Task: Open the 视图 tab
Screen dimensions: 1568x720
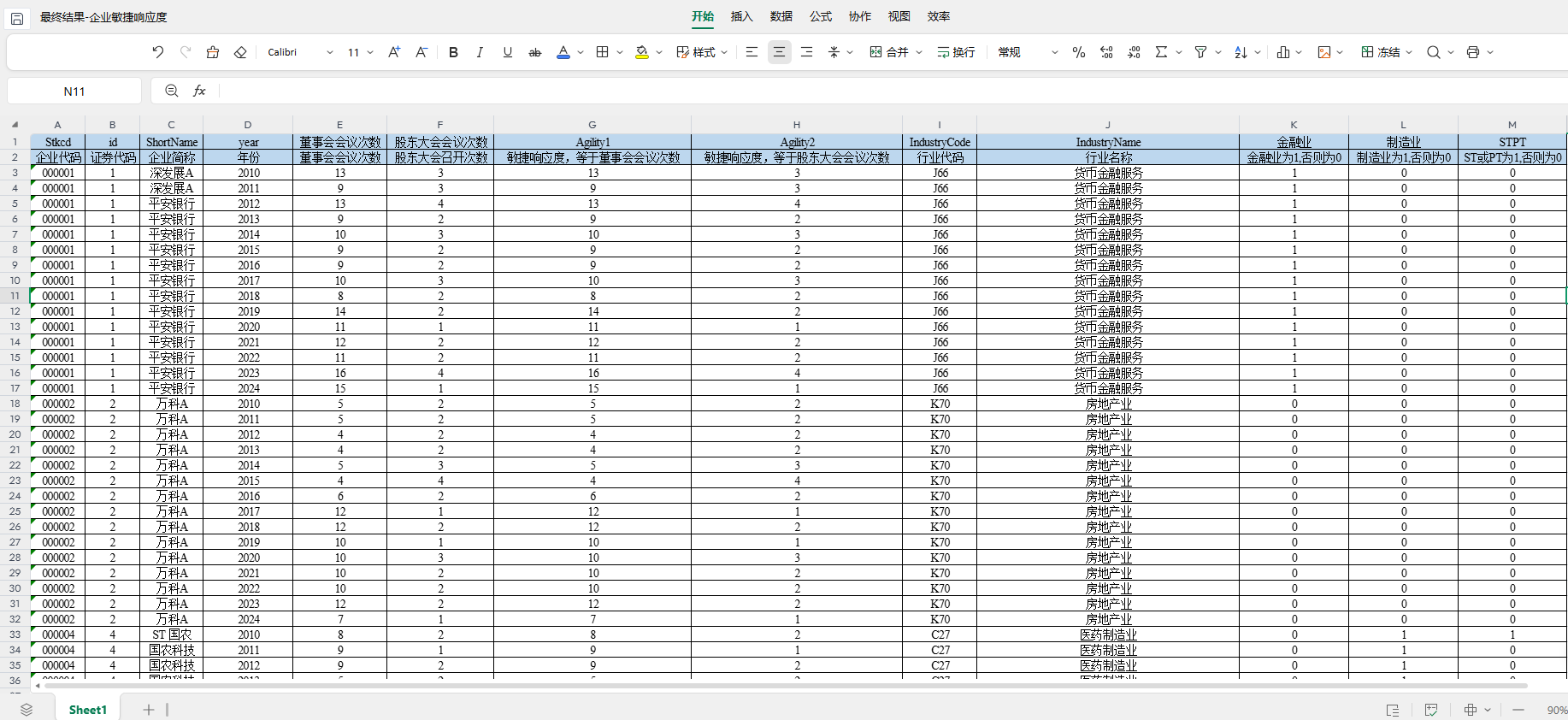Action: coord(899,16)
